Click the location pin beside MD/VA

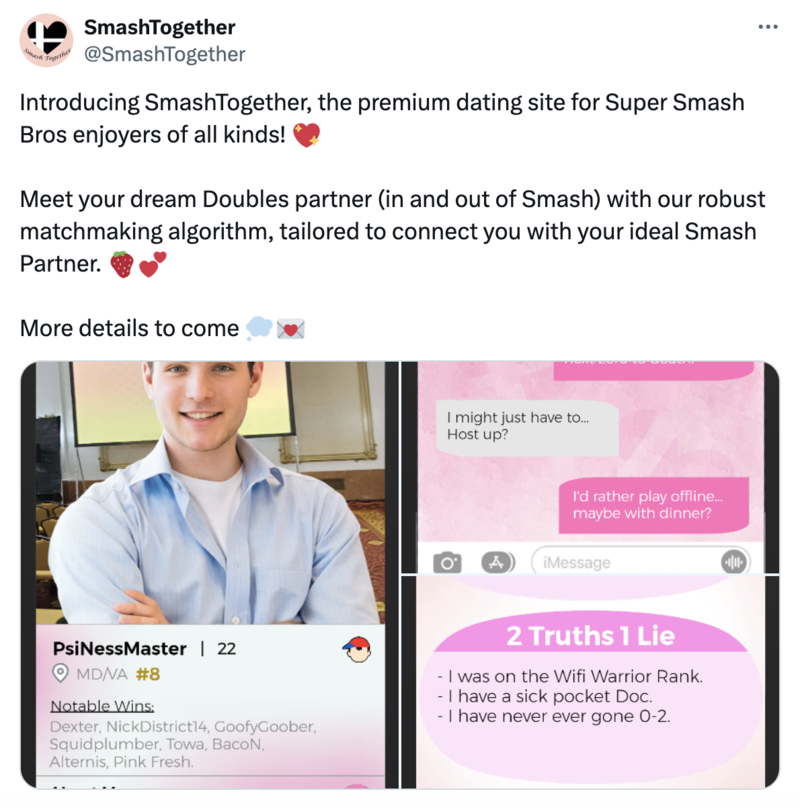(x=62, y=675)
